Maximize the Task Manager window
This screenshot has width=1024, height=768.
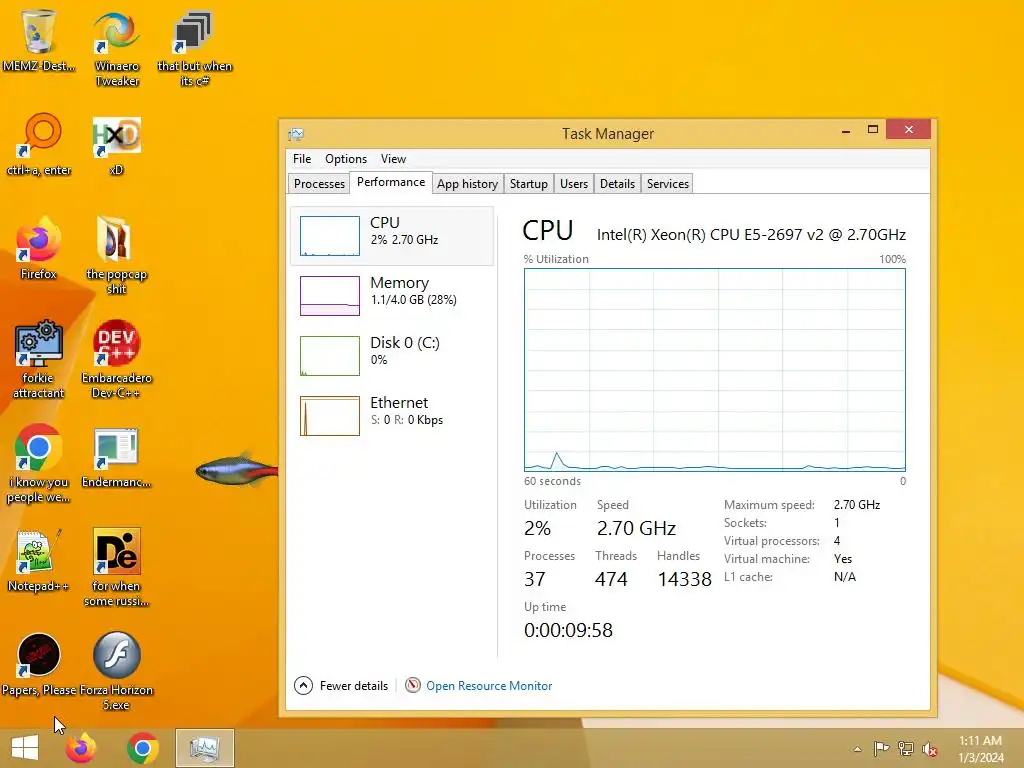[872, 130]
